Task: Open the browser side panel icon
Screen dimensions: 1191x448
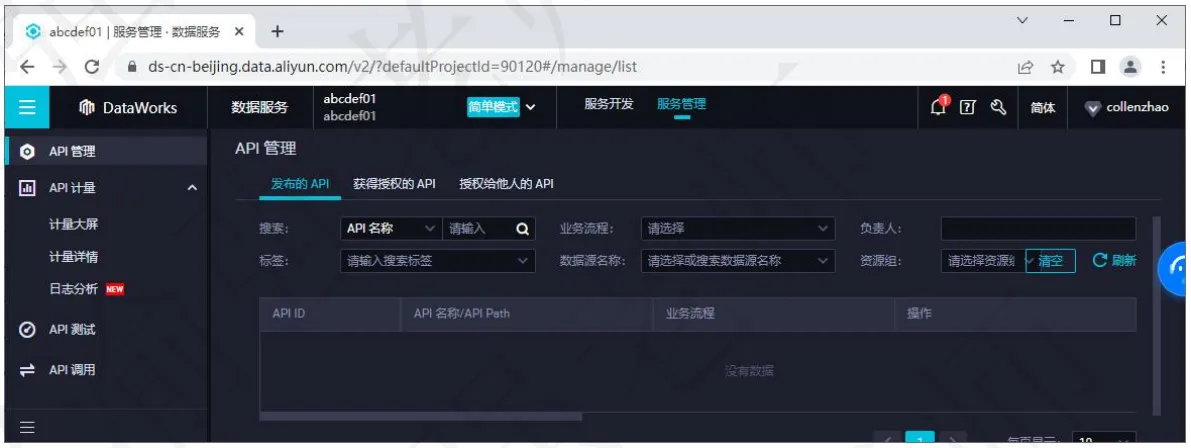Action: click(1098, 67)
